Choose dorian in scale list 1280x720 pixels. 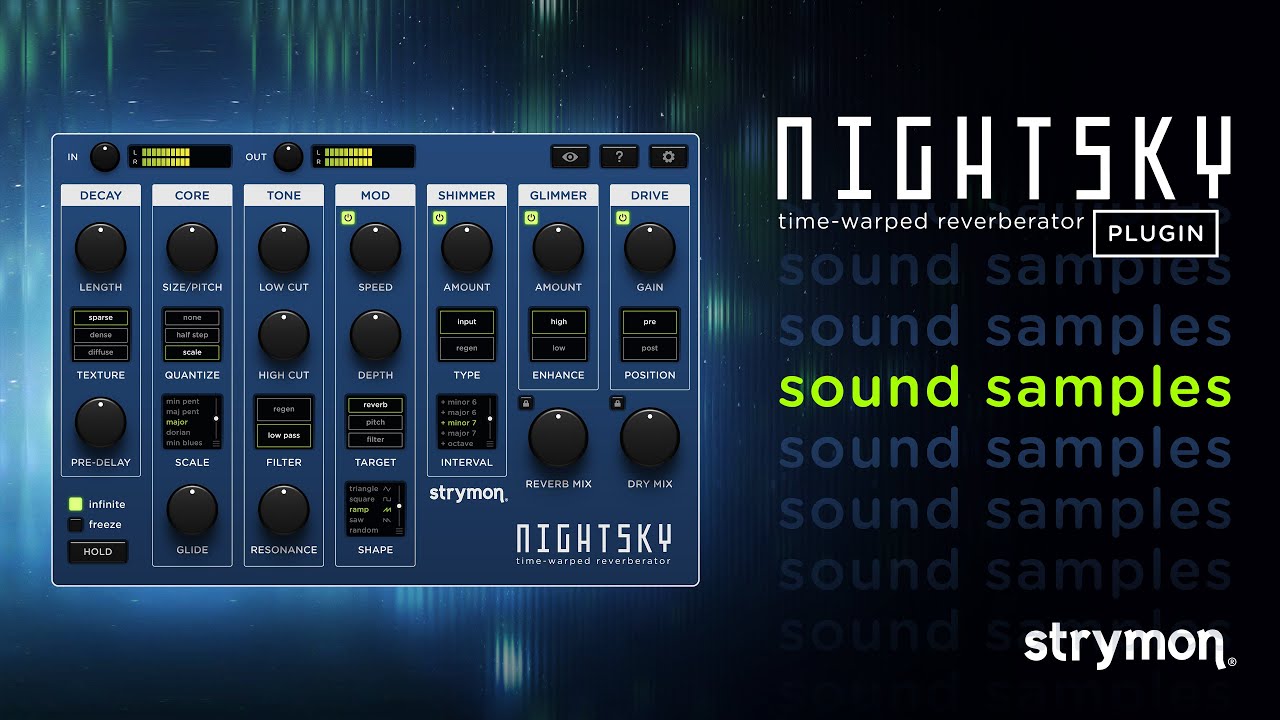pos(179,432)
